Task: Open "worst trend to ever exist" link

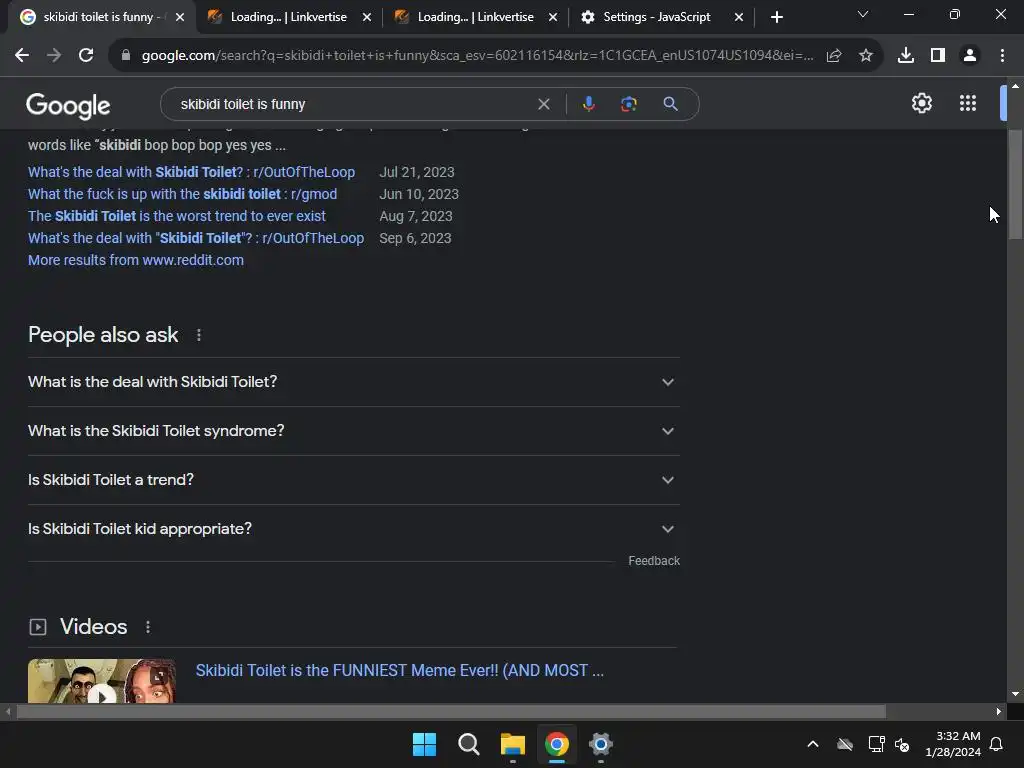Action: (177, 216)
